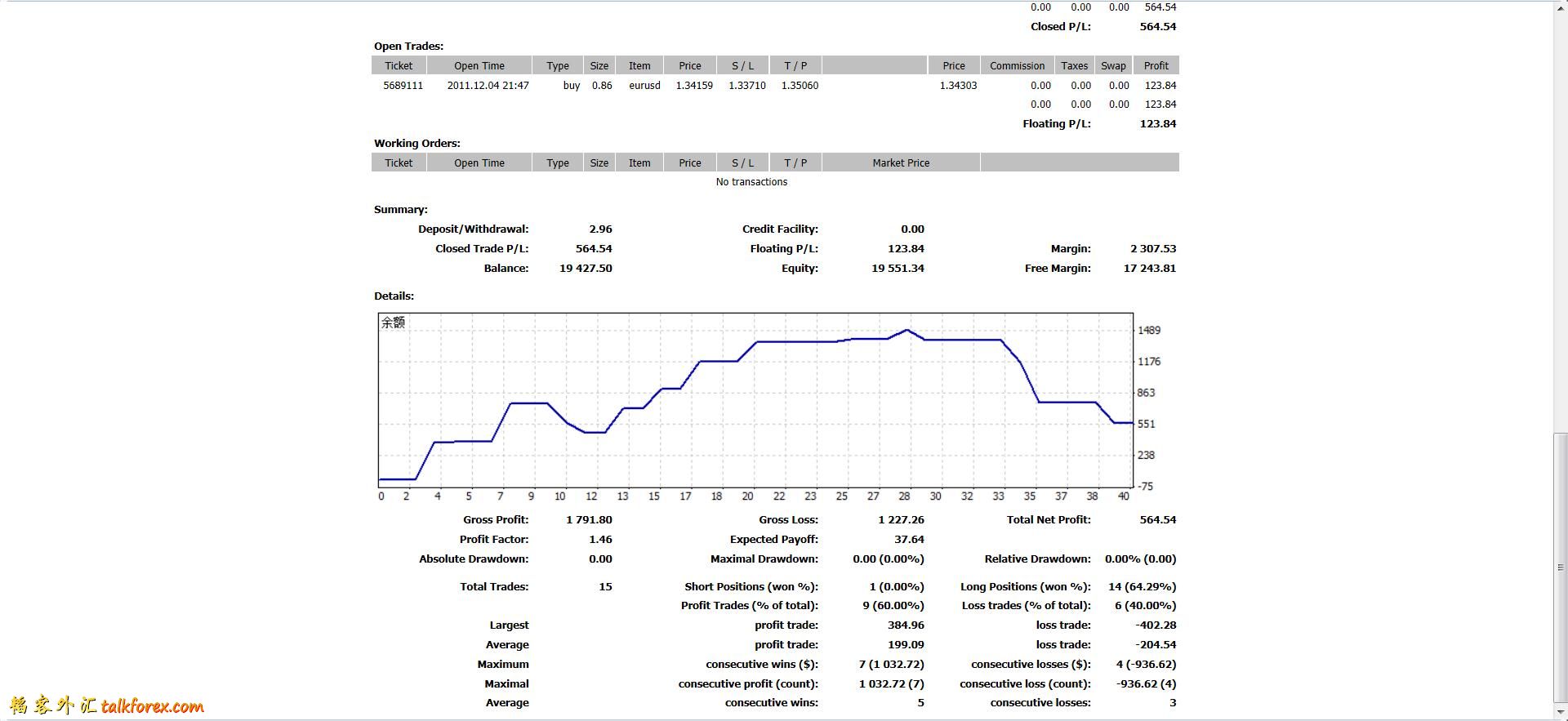1568x721 pixels.
Task: Click the 'Total Net Profit:' label
Action: 1049,519
